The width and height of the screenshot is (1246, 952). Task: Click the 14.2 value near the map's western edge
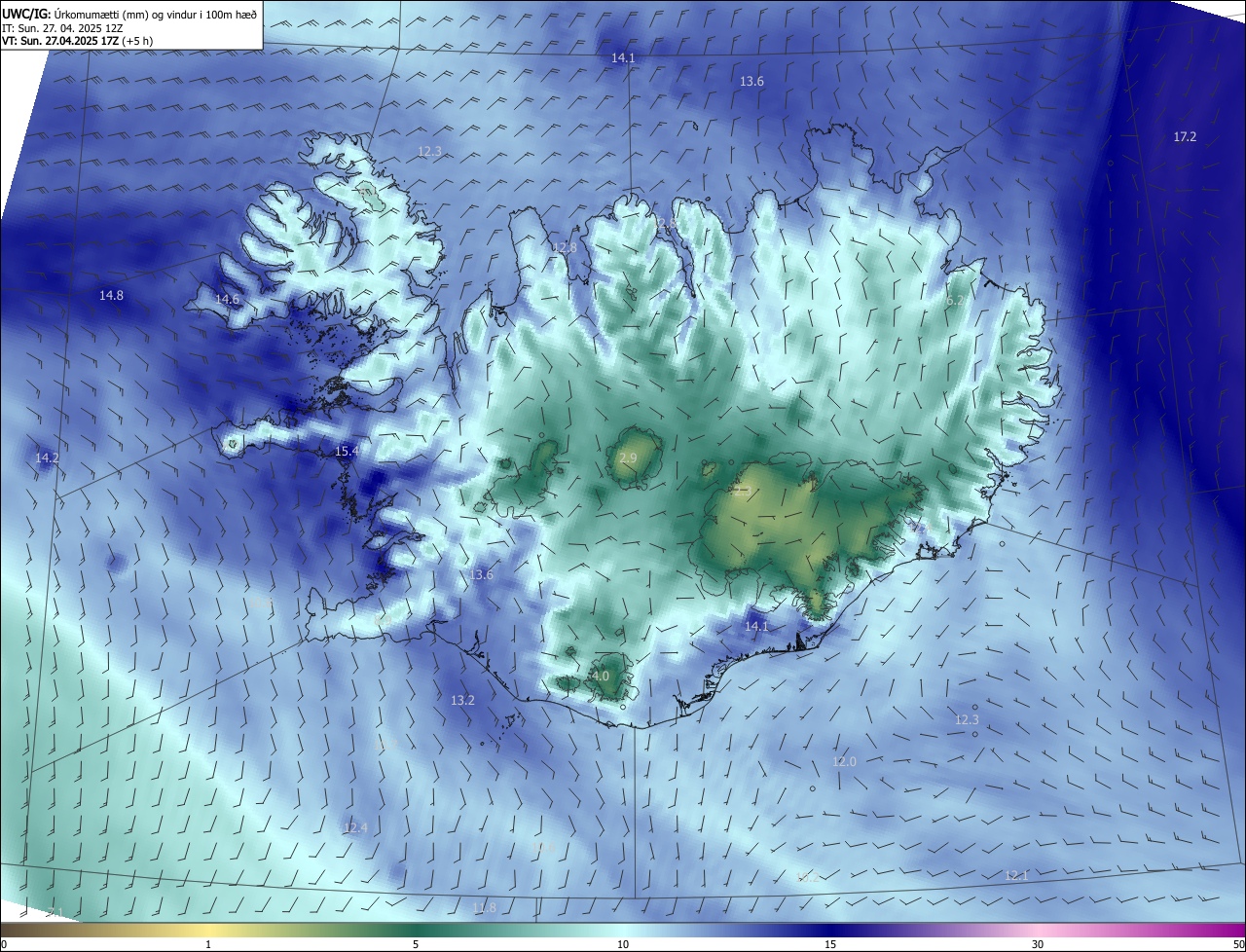(47, 458)
